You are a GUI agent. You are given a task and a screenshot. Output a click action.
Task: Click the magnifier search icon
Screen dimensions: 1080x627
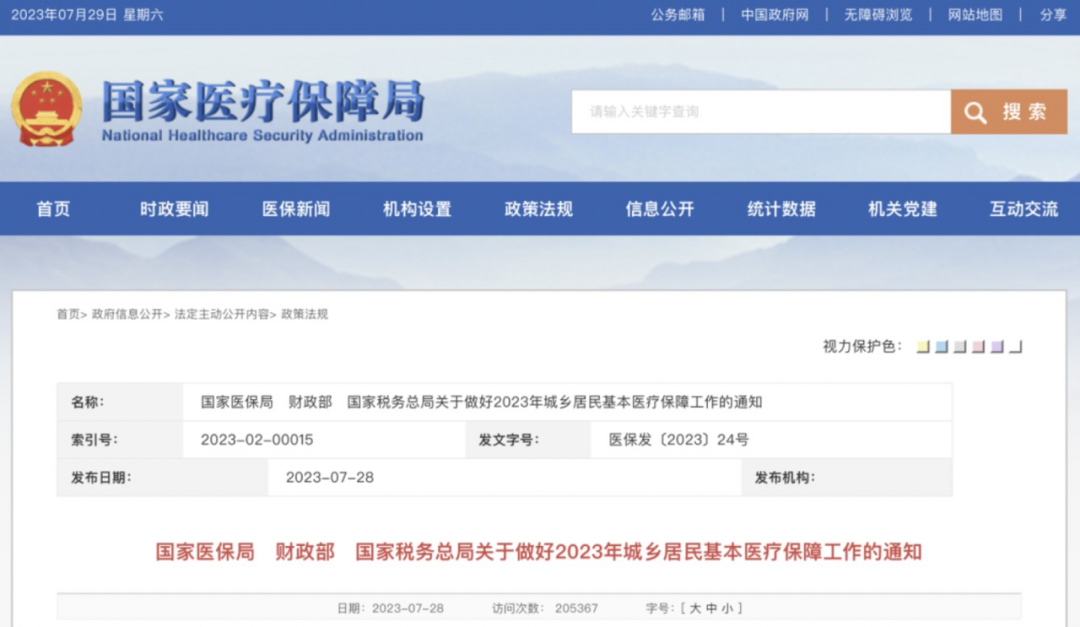975,112
